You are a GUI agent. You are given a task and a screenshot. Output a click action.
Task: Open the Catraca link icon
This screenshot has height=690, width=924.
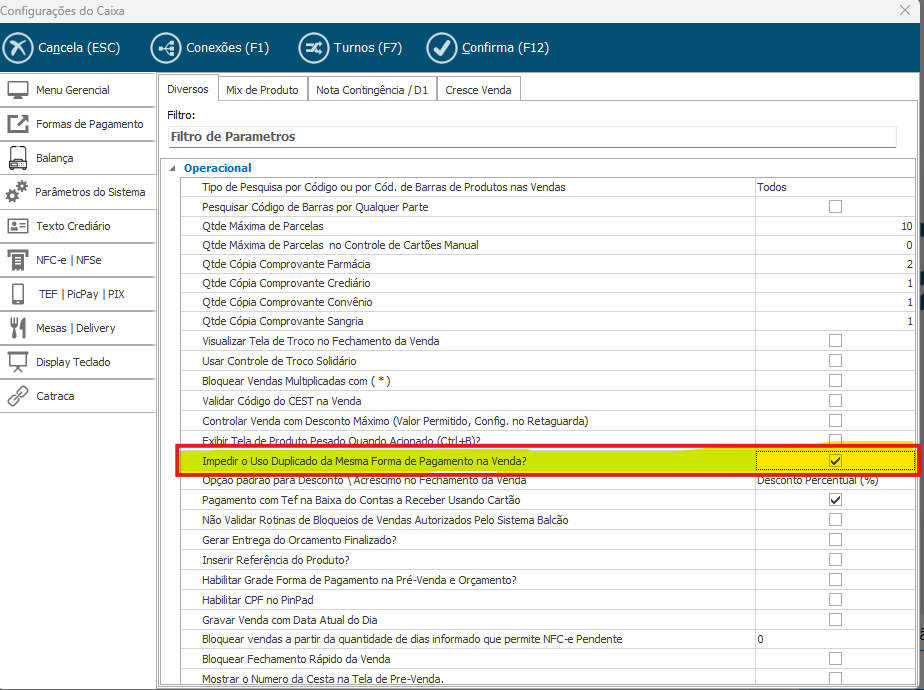tap(18, 396)
